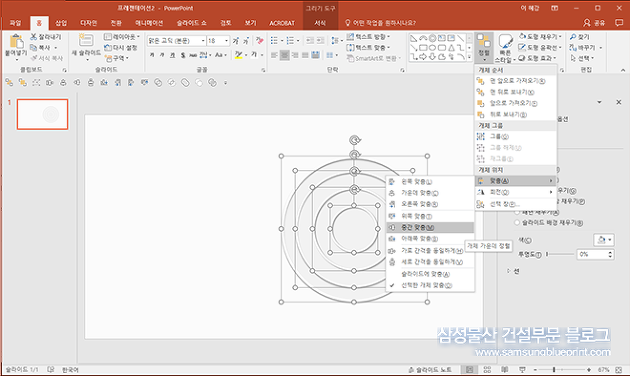The width and height of the screenshot is (630, 376).
Task: Click Find (찾기) magnifier button
Action: (579, 37)
